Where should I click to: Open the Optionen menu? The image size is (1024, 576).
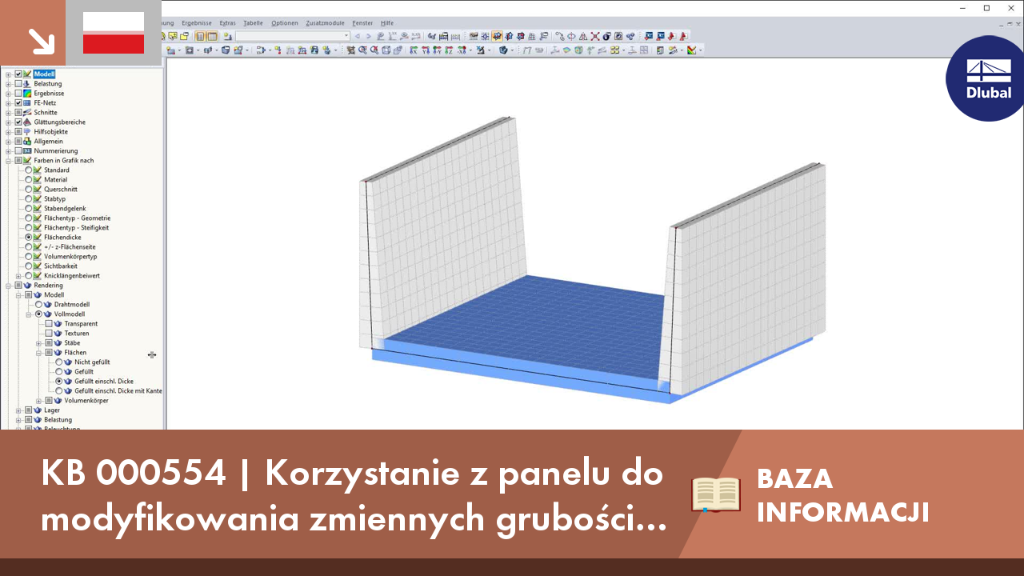point(285,23)
